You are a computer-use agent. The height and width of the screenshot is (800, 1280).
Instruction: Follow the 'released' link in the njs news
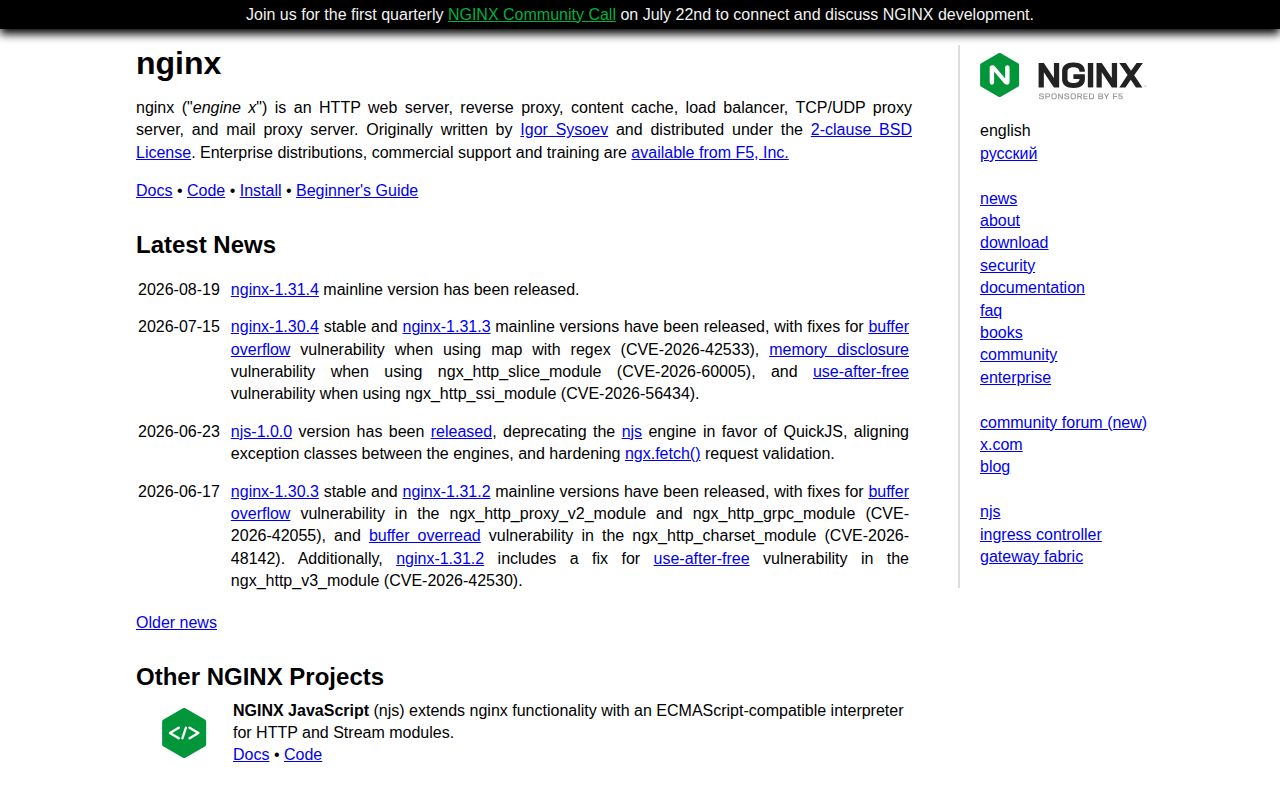coord(461,432)
